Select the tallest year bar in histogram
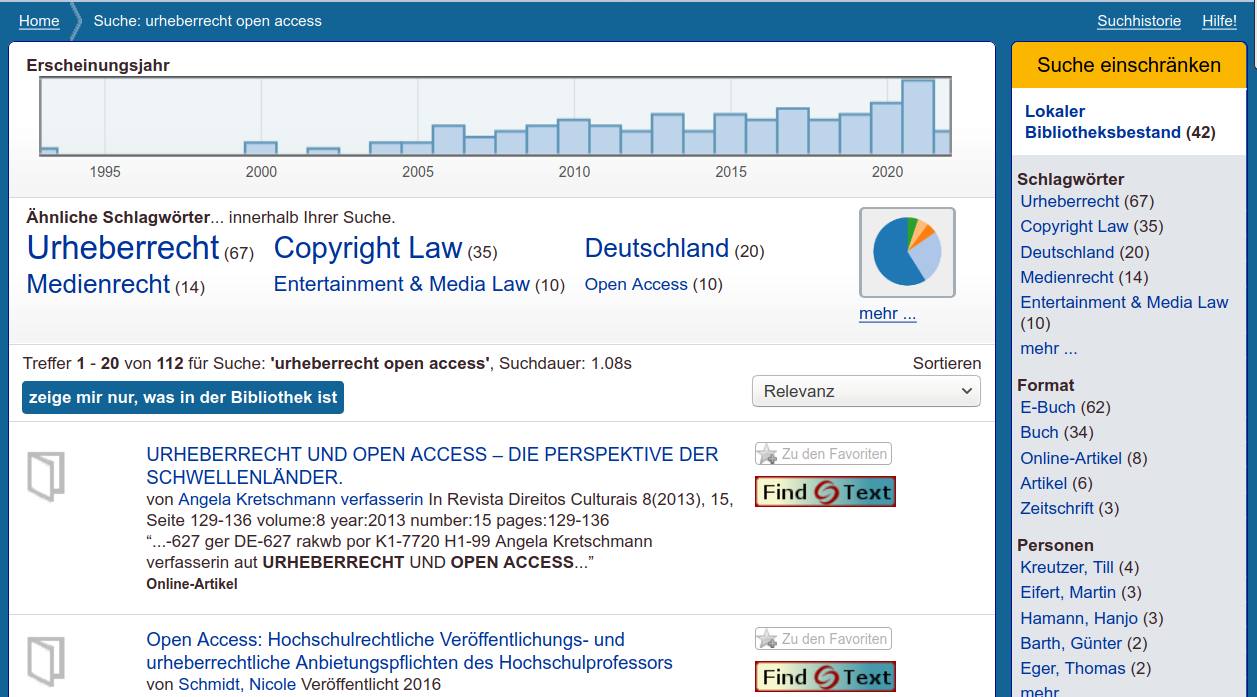Screen dimensions: 1257x697 917,117
